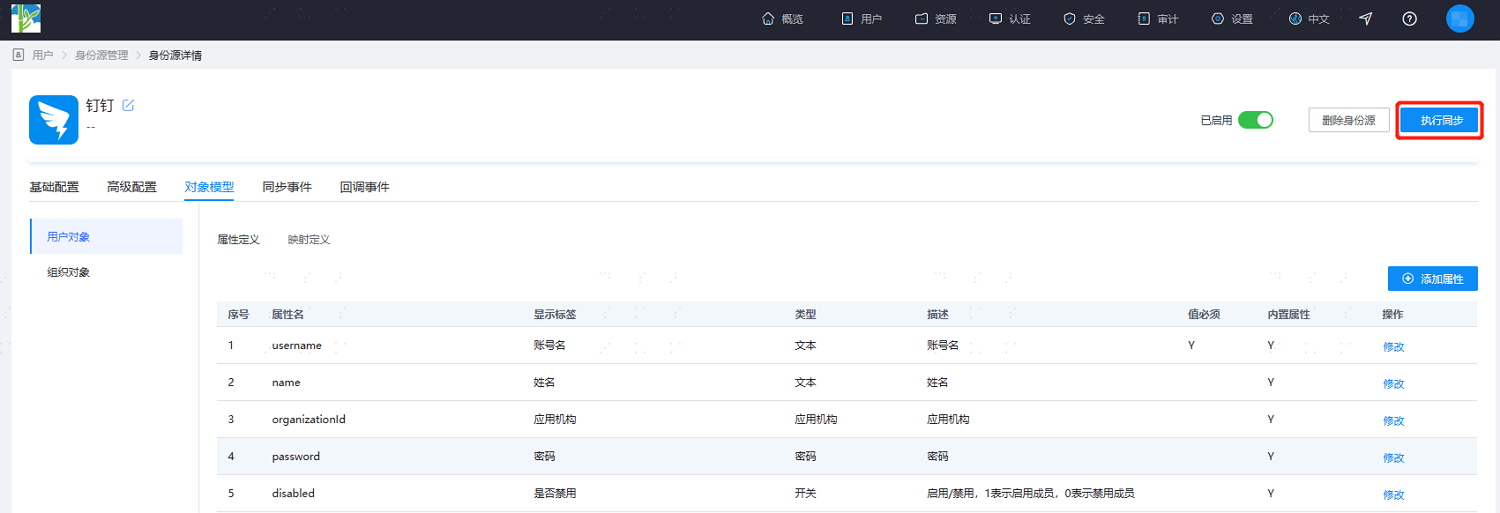1500x513 pixels.
Task: Click the paper plane icon in the top bar
Action: (1366, 19)
